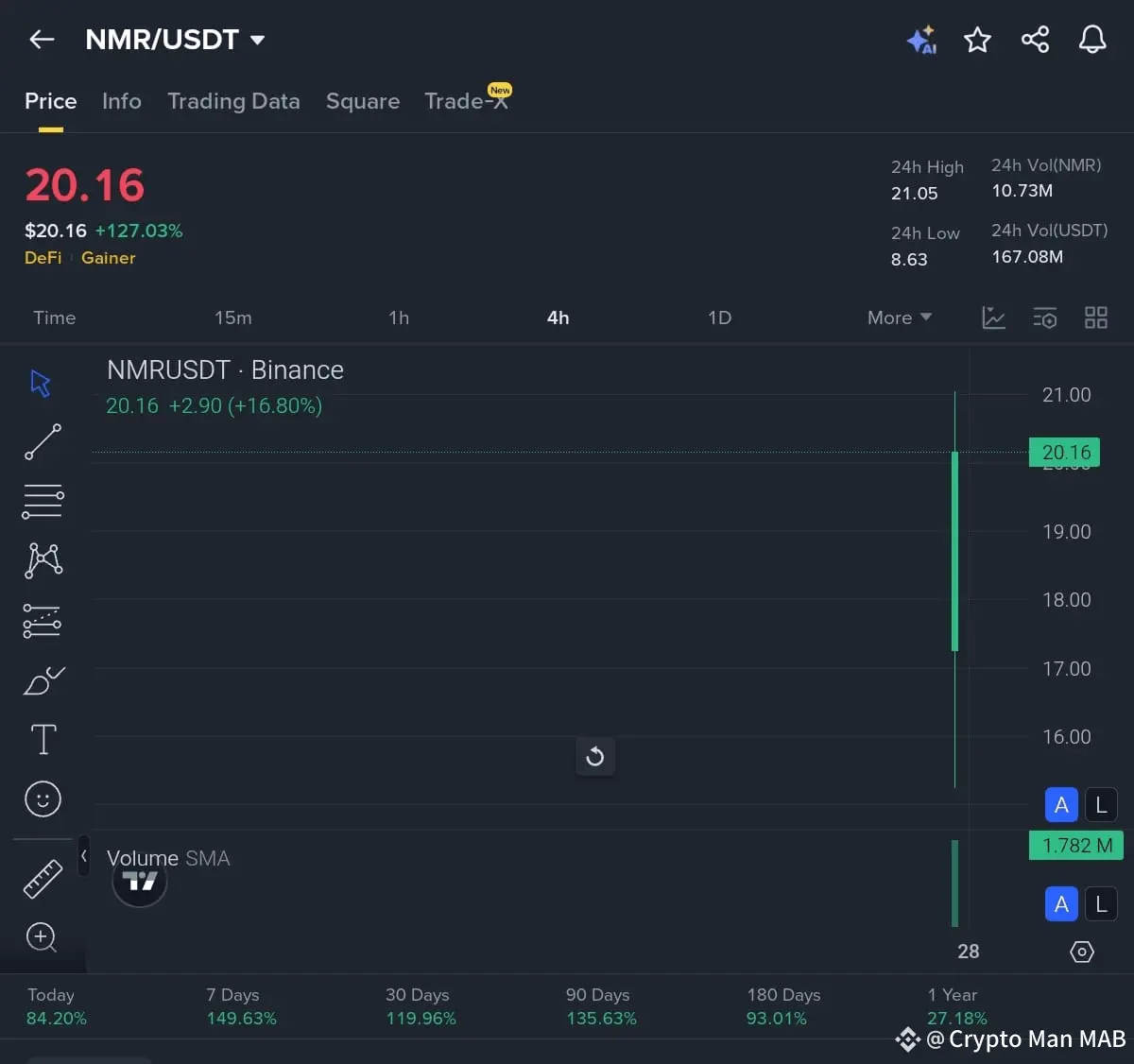This screenshot has height=1064, width=1134.
Task: Open the emoji smiley sticker tool
Action: pyautogui.click(x=43, y=799)
